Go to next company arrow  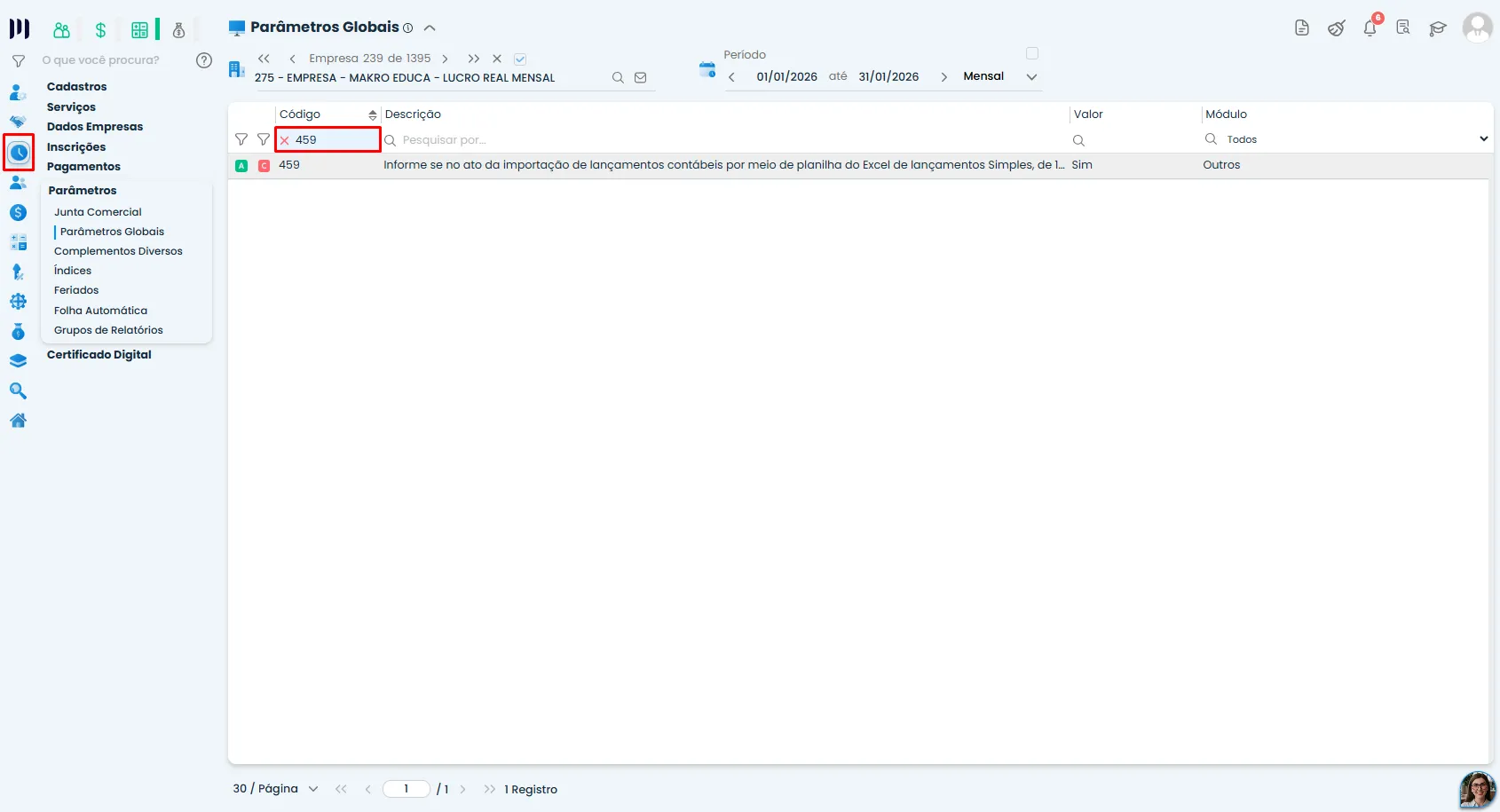tap(445, 59)
